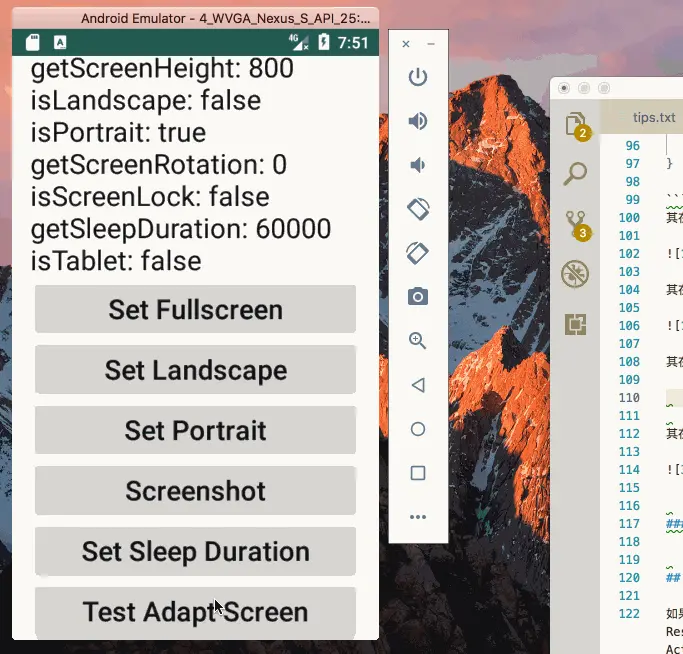Tap the Test Adapt Screen button

pos(195,611)
